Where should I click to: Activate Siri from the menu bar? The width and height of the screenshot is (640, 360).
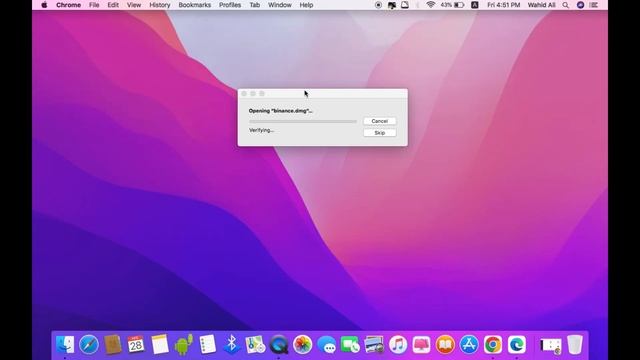pyautogui.click(x=580, y=5)
